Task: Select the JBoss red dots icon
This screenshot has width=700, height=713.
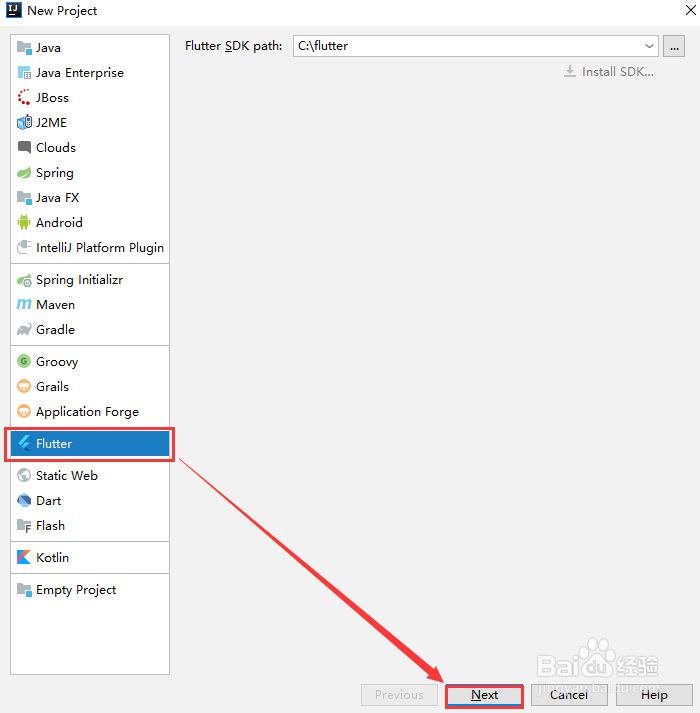Action: (x=24, y=97)
